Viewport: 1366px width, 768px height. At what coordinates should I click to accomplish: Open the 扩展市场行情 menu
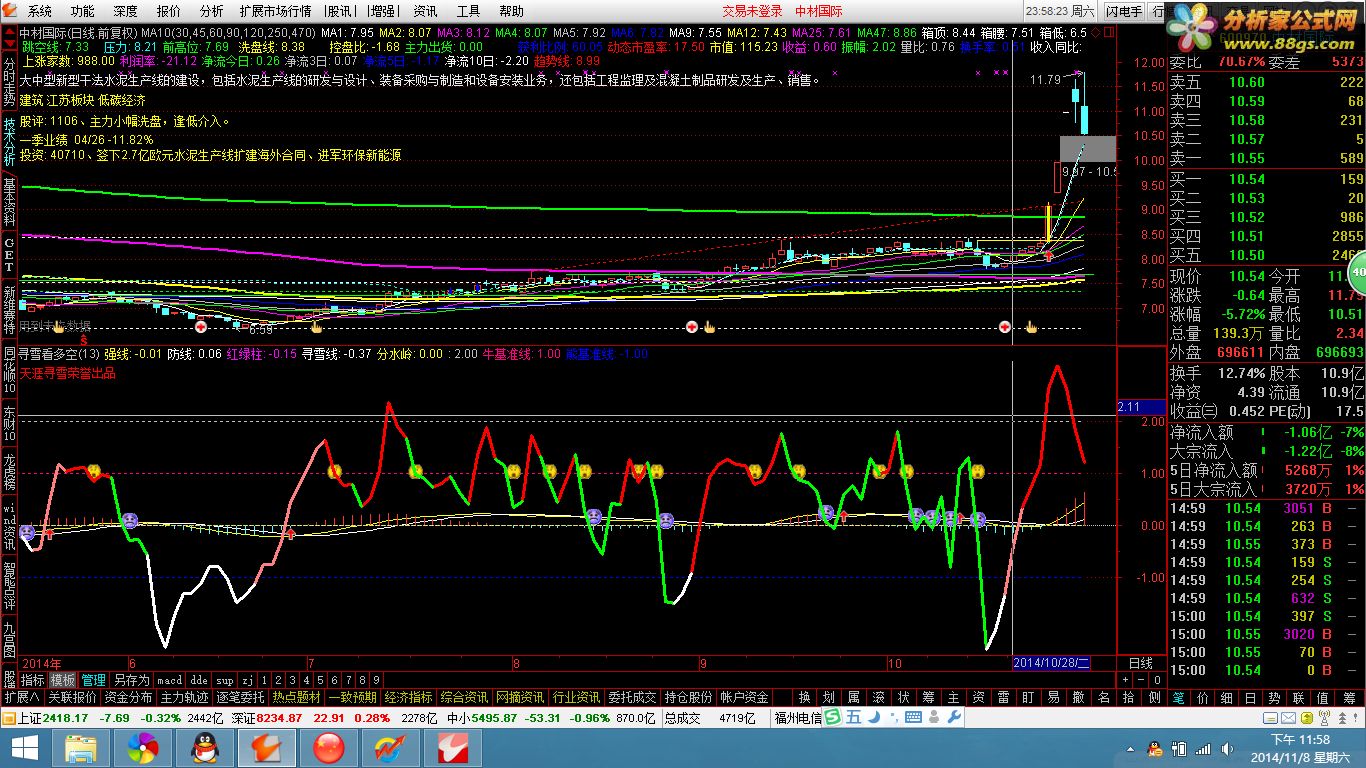click(x=275, y=12)
